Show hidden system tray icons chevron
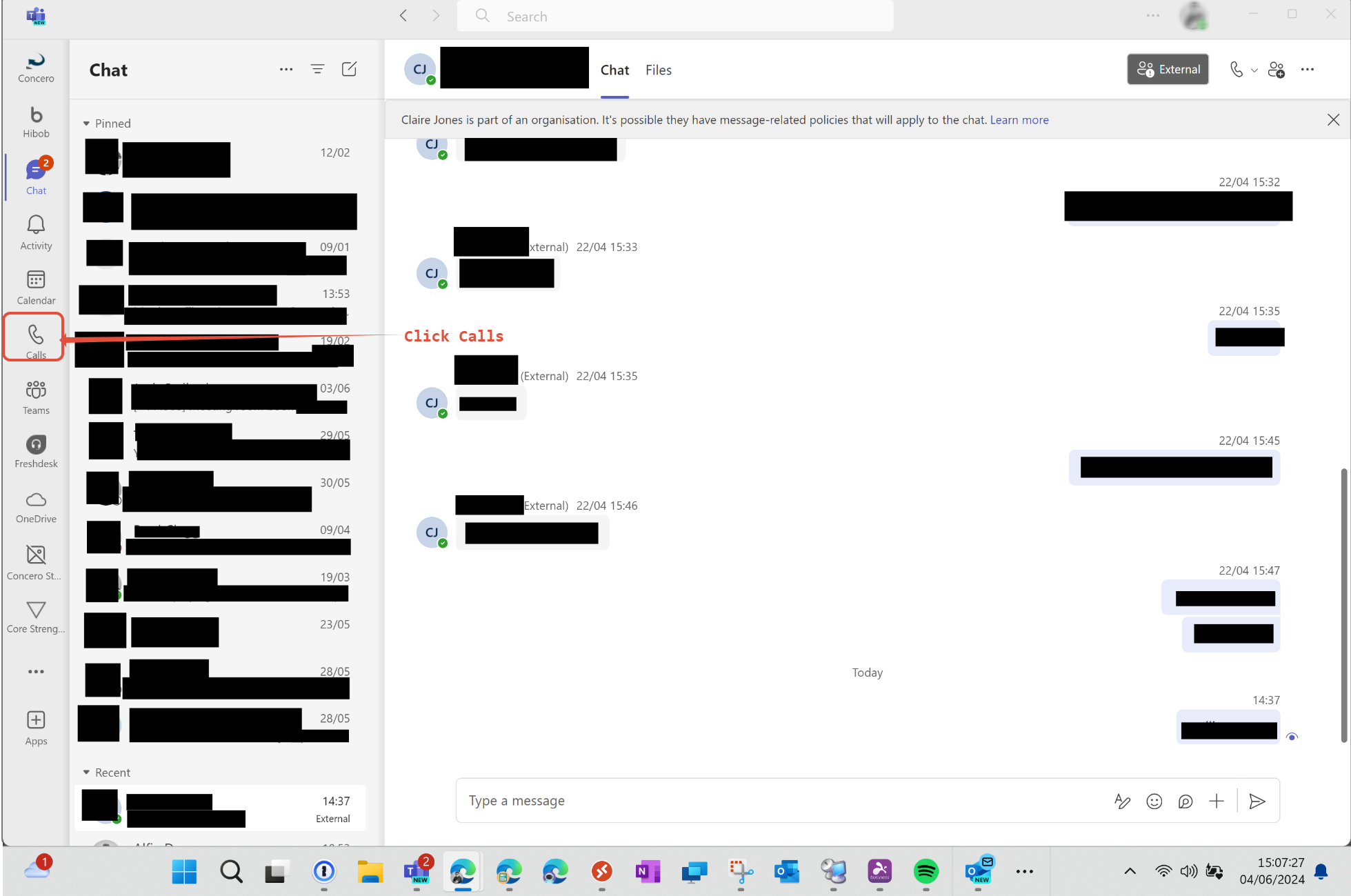The width and height of the screenshot is (1351, 896). point(1130,871)
